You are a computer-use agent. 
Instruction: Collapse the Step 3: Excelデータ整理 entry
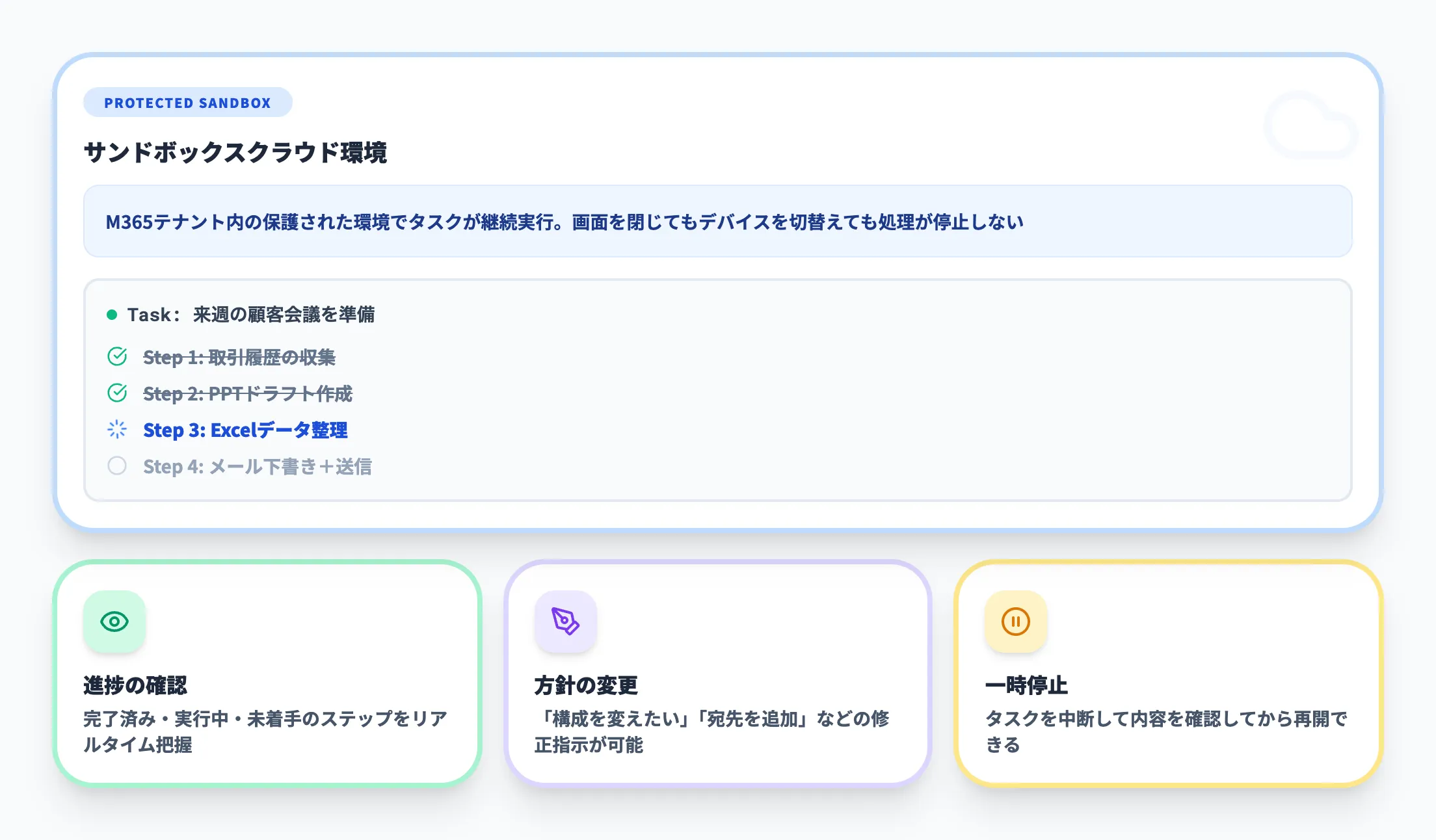point(245,430)
